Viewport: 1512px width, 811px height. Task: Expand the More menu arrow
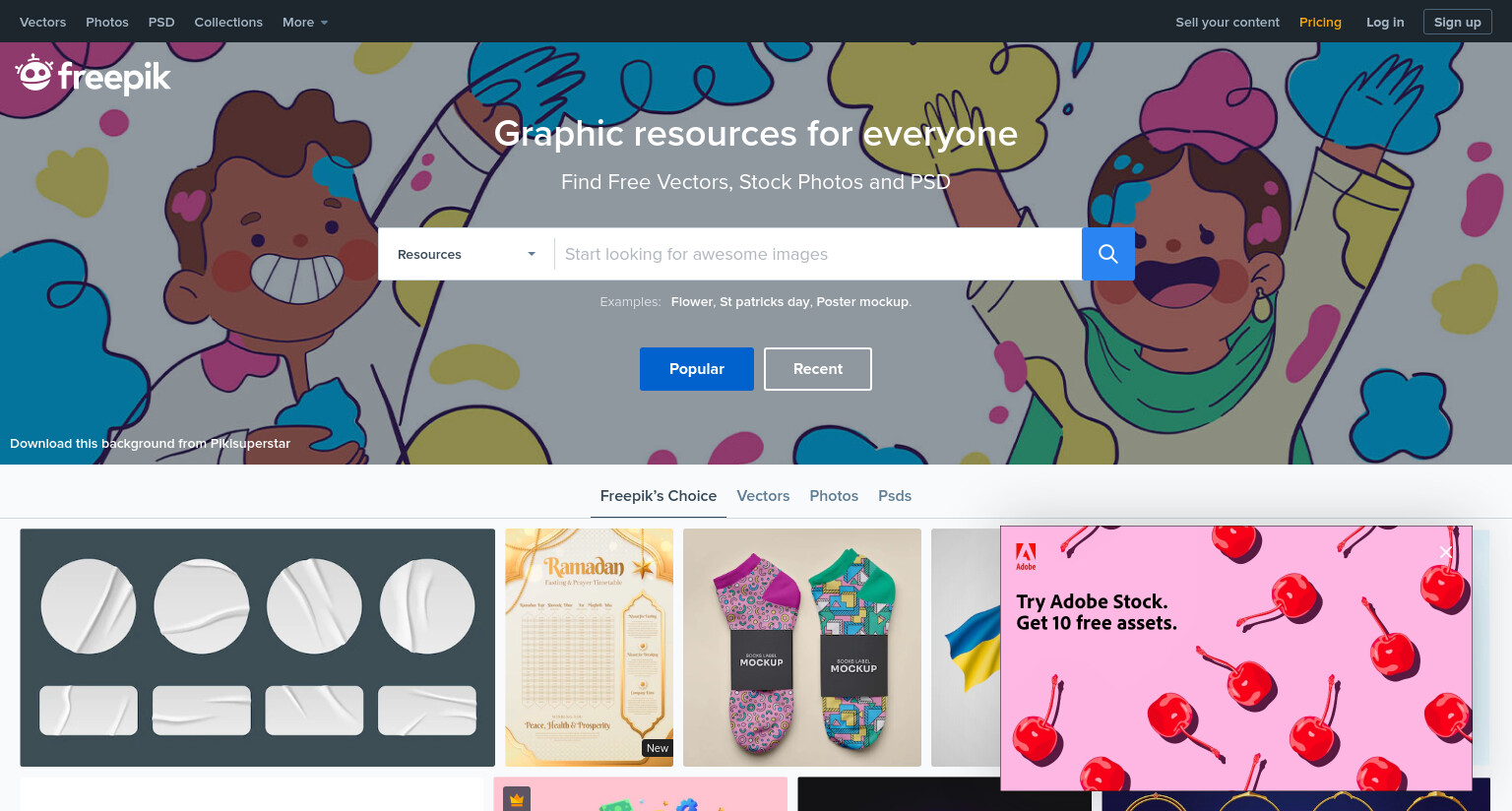(324, 23)
